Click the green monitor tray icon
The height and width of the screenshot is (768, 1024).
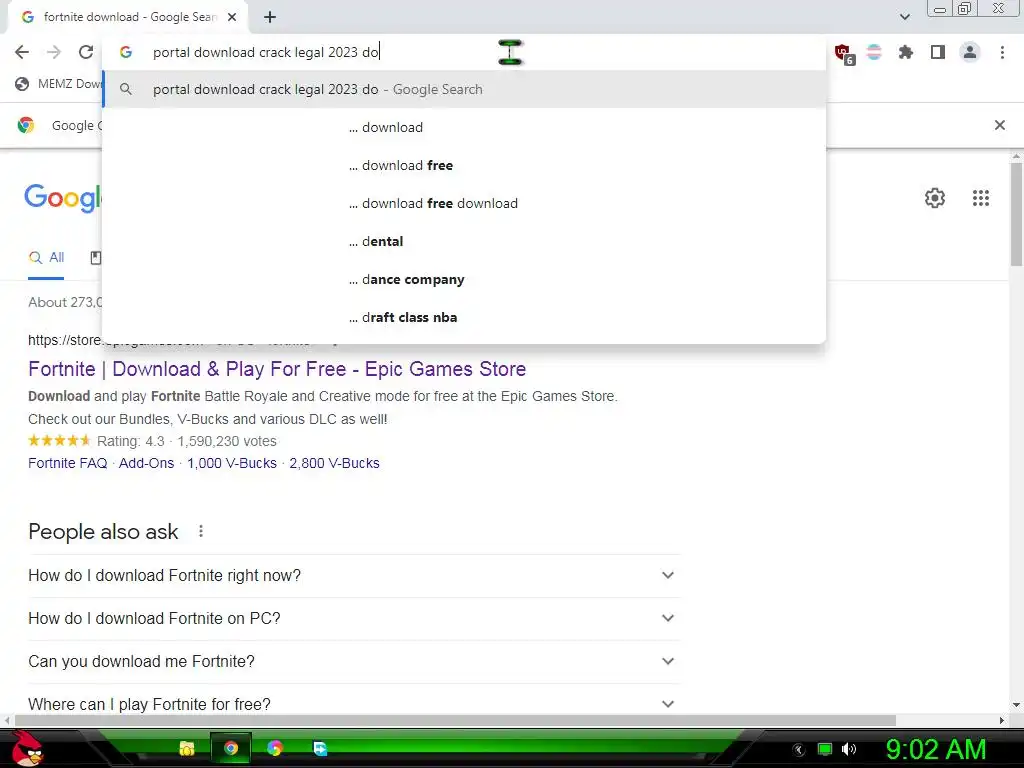[825, 749]
